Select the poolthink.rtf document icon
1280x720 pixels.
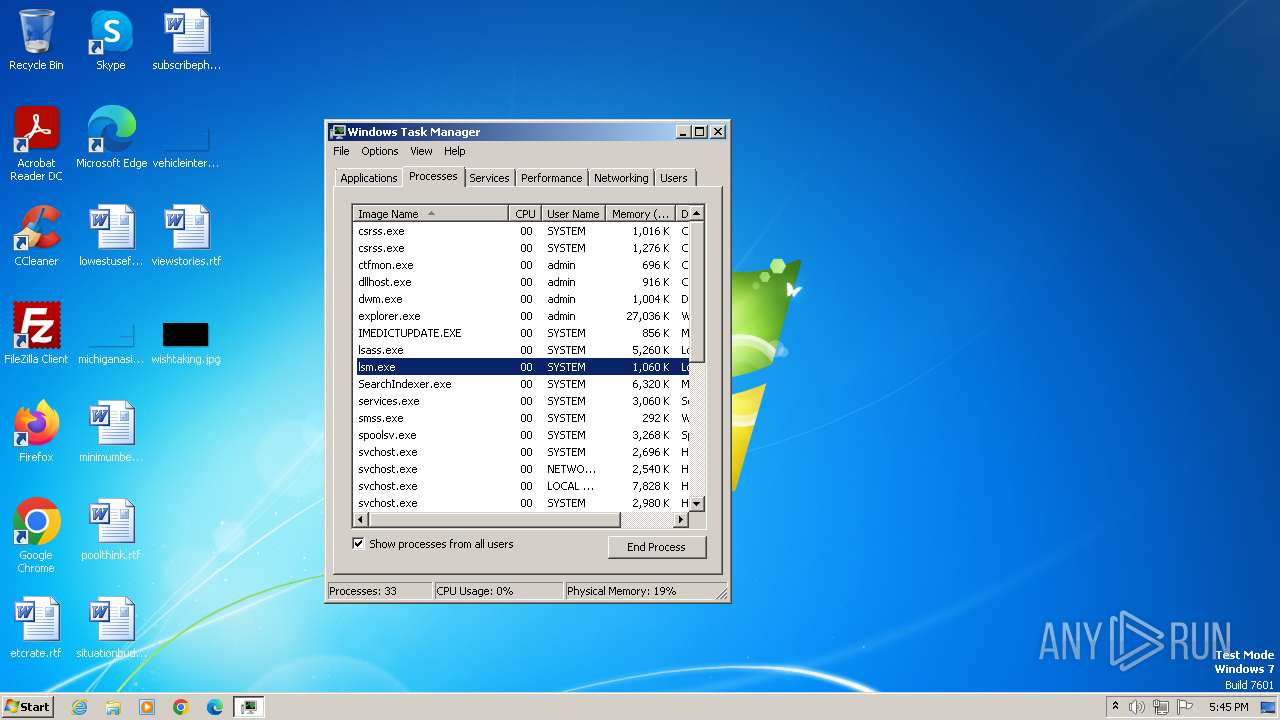click(111, 530)
